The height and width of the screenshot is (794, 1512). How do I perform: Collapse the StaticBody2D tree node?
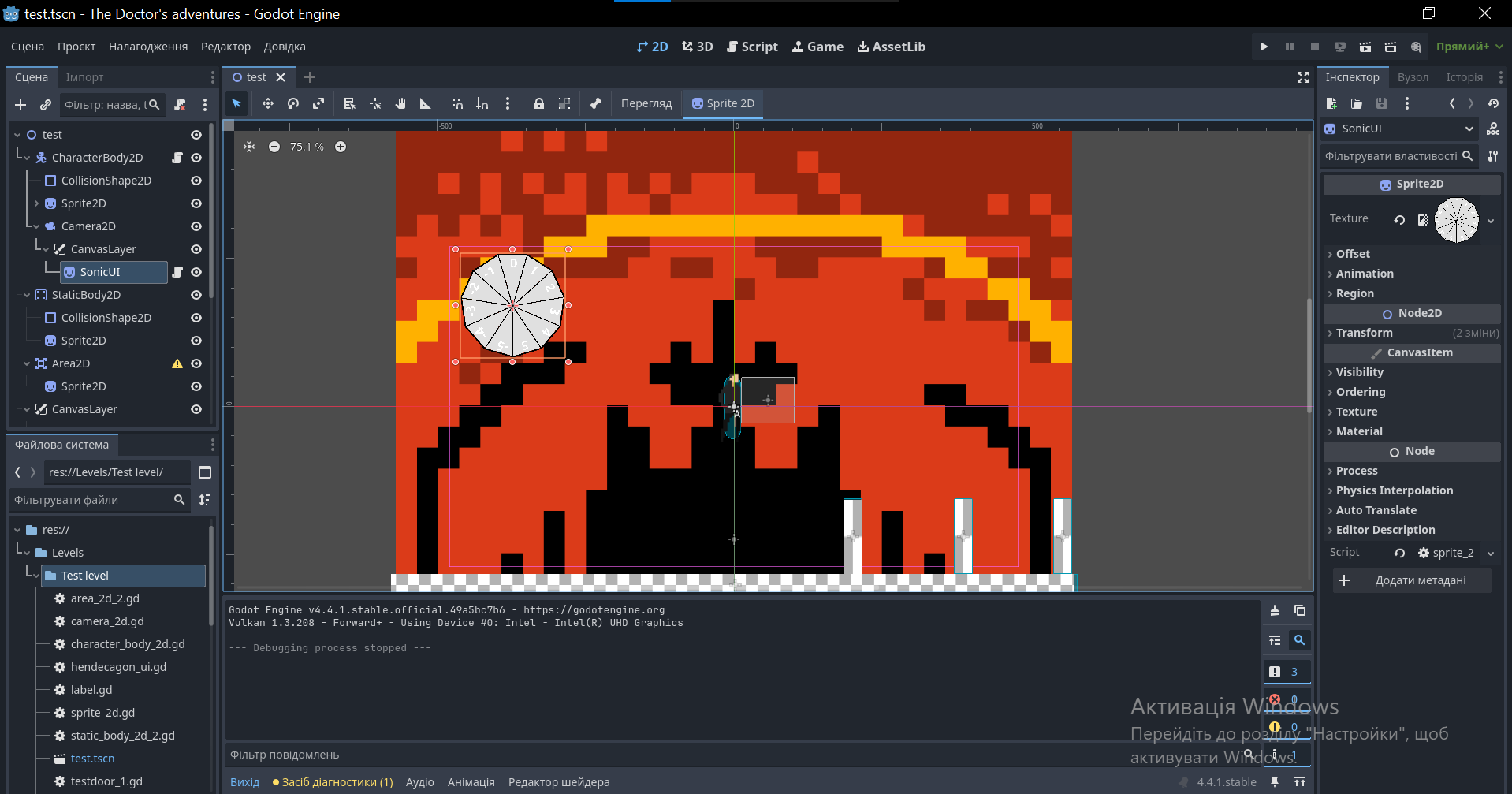pos(27,295)
